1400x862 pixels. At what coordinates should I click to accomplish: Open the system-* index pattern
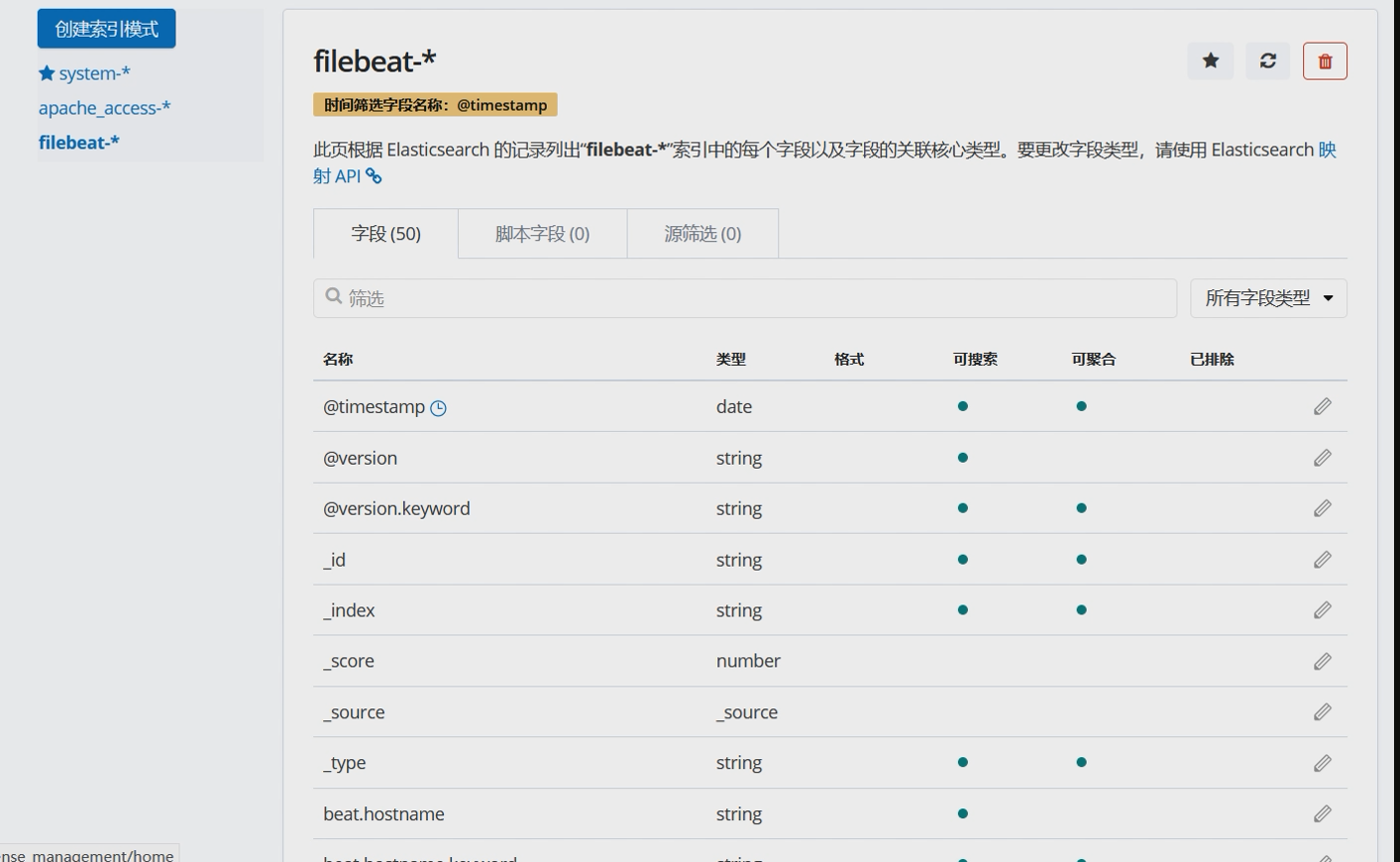(94, 73)
